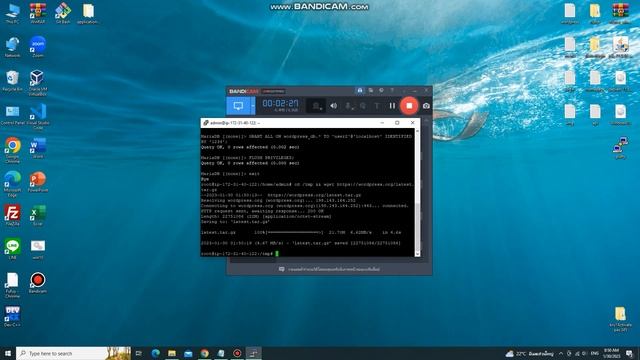Open Mail app from taskbar
640x360 pixels.
tap(188, 353)
